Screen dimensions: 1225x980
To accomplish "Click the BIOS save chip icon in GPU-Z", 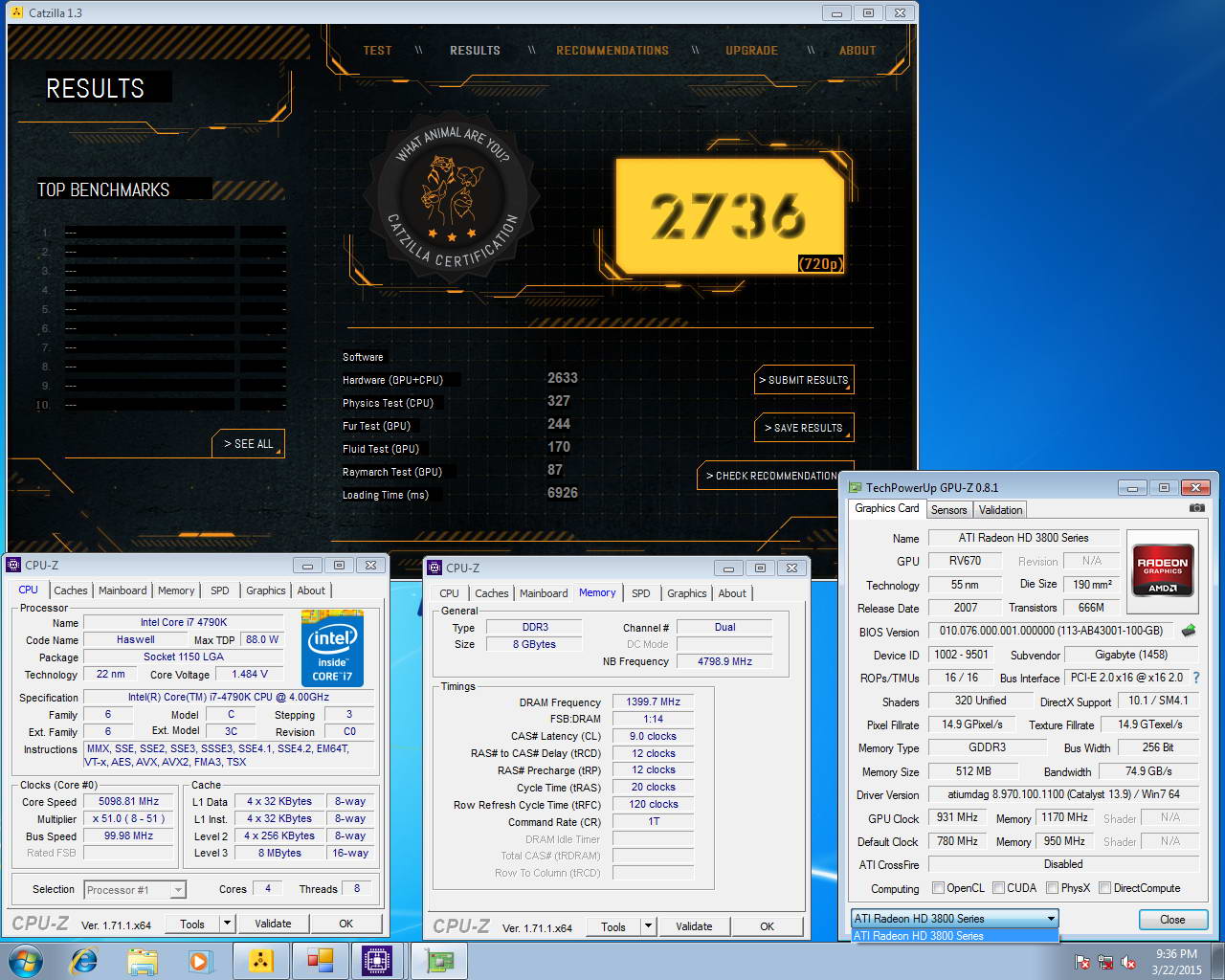I will (1189, 631).
